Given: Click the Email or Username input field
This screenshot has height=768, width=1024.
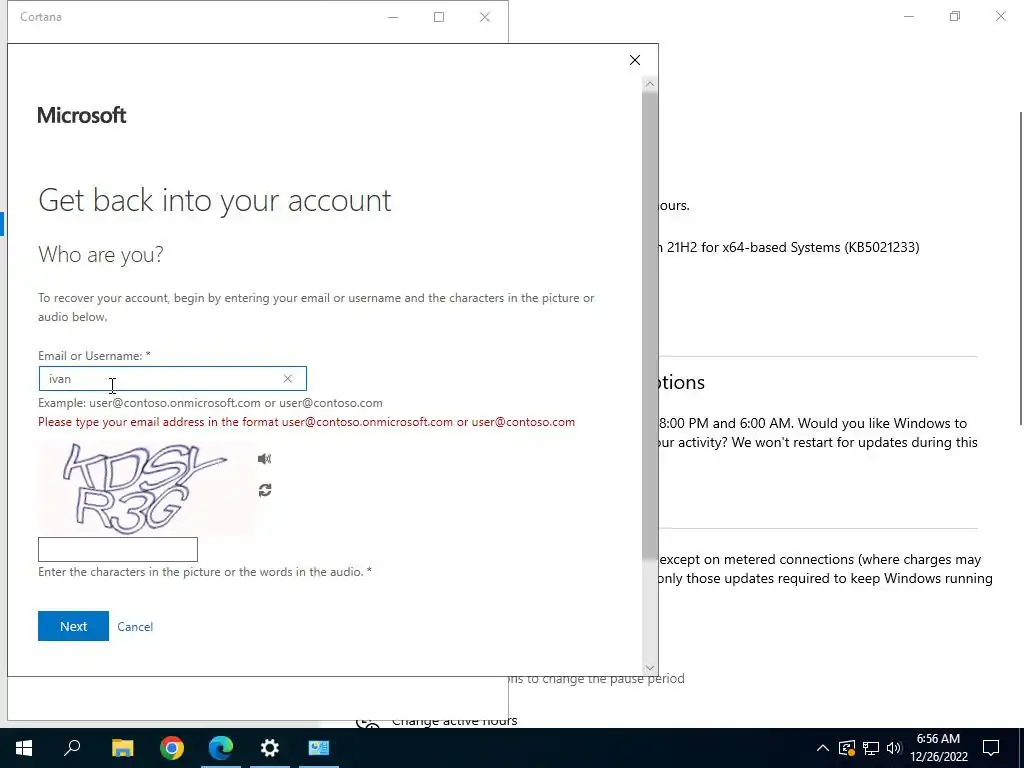Looking at the screenshot, I should pos(172,379).
